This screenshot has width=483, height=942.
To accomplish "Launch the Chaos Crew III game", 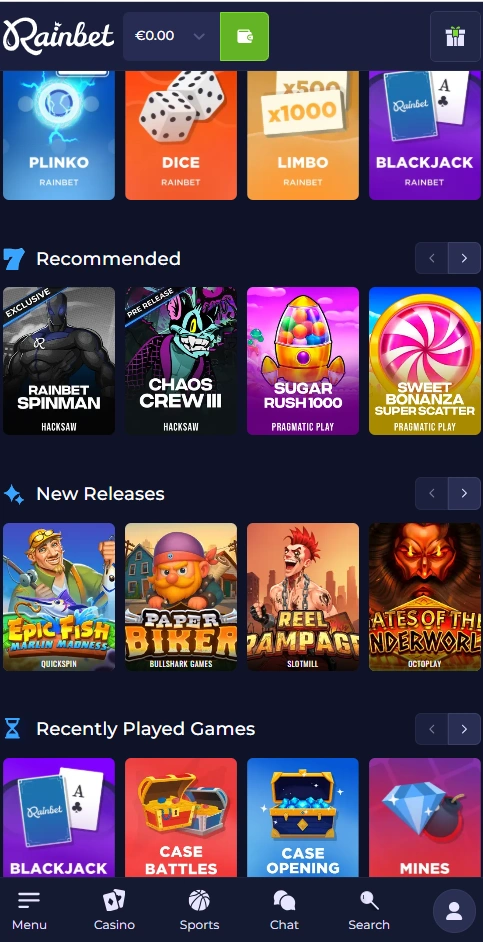I will [181, 360].
